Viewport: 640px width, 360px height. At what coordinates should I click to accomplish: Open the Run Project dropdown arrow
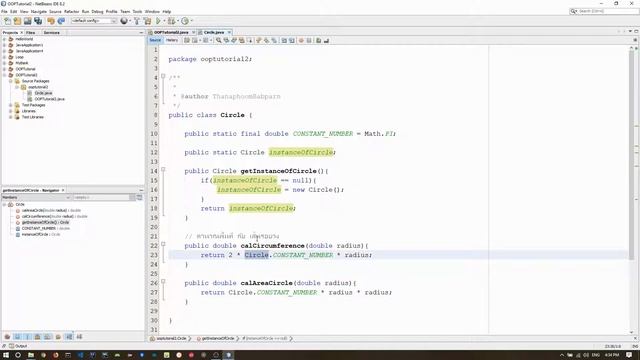[x=164, y=21]
